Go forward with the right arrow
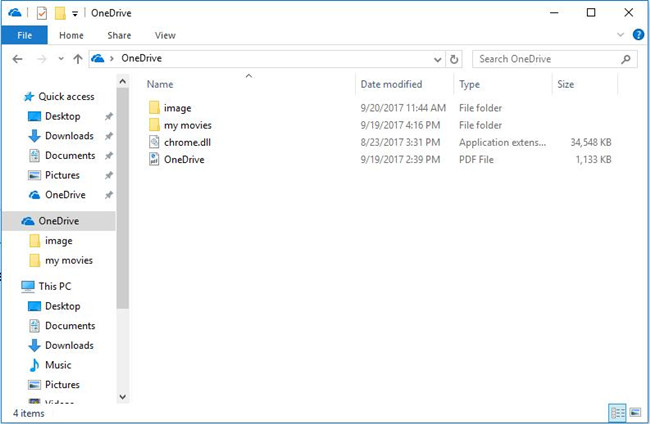The width and height of the screenshot is (650, 424). (41, 59)
